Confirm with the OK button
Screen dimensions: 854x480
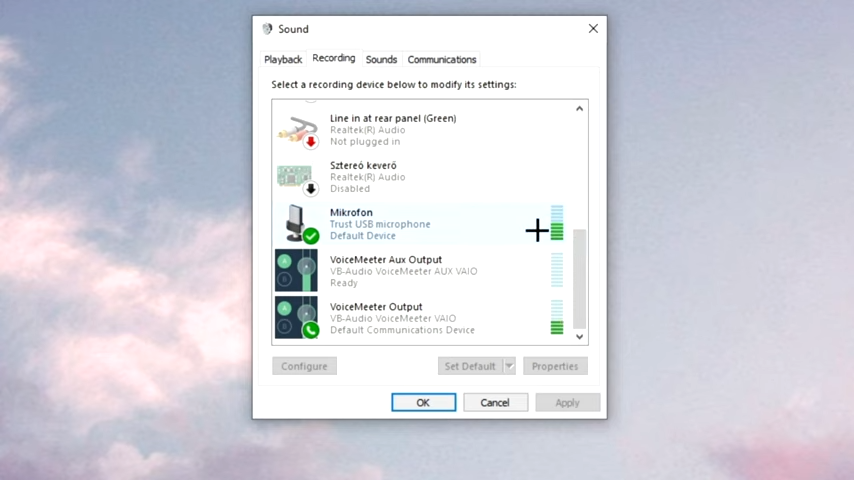tap(423, 403)
